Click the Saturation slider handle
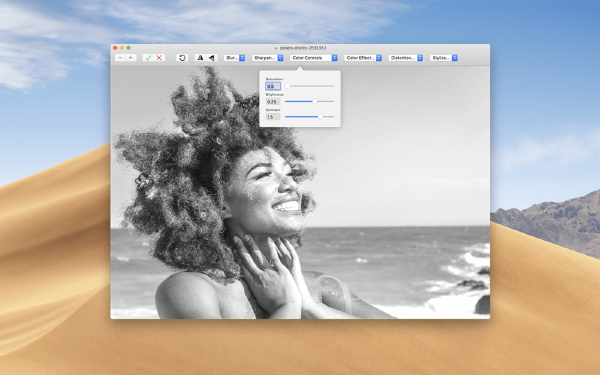This screenshot has height=375, width=600. point(287,86)
